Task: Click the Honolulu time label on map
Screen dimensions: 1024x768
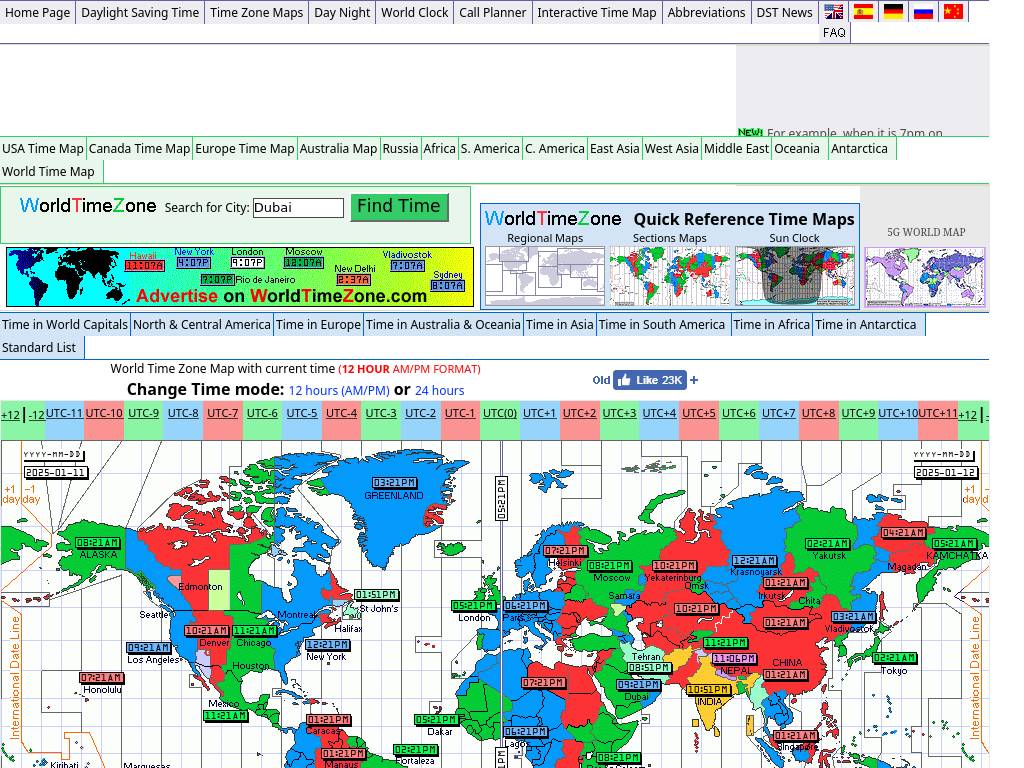Action: (101, 678)
